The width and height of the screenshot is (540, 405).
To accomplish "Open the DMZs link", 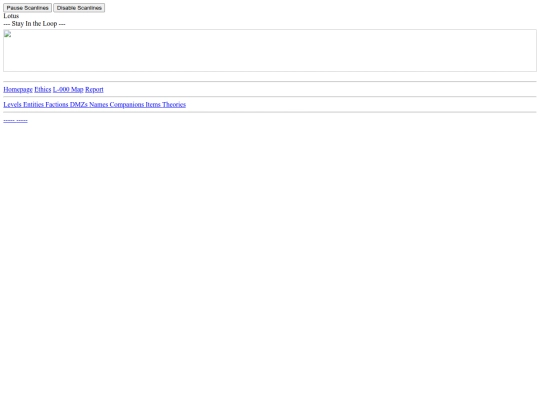I will click(x=79, y=105).
